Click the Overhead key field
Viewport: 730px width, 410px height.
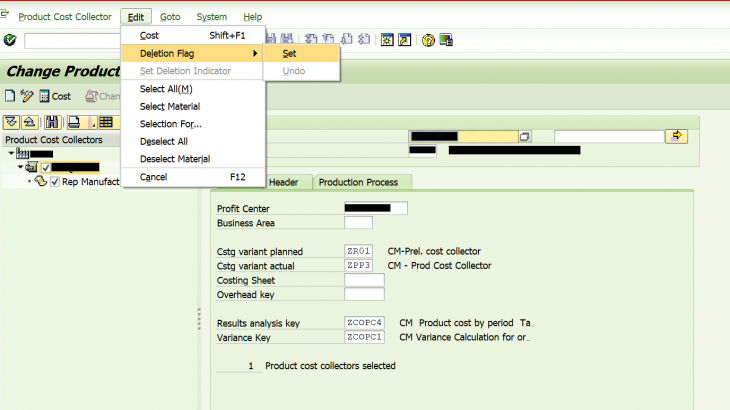point(364,294)
